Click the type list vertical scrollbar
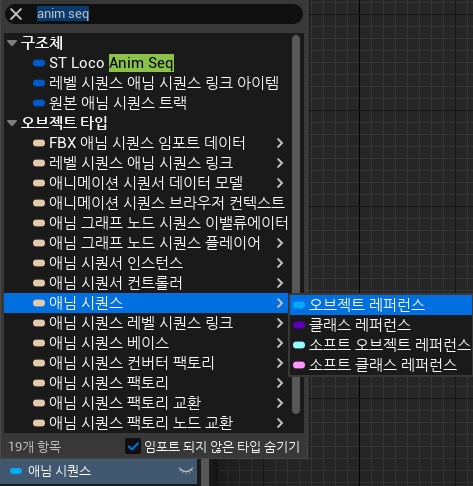473x486 pixels. [296, 225]
